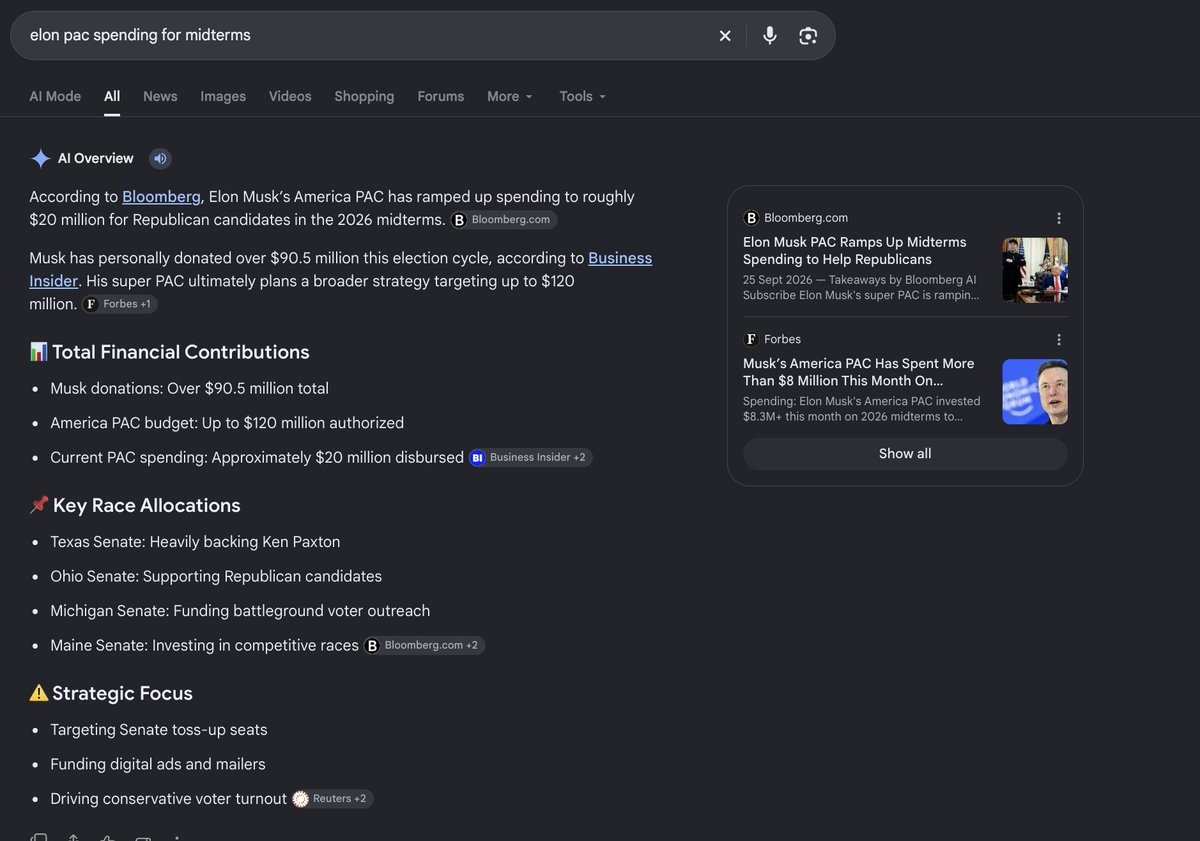The width and height of the screenshot is (1200, 841).
Task: Open the Forbes +1 source chip
Action: point(120,304)
